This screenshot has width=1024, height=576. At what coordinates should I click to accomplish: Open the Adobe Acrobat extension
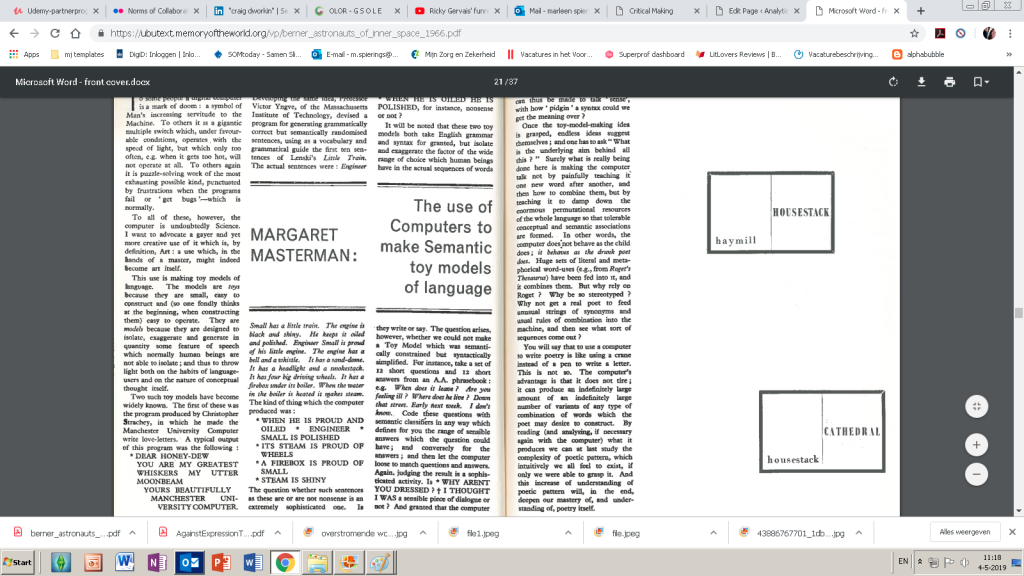pos(940,33)
